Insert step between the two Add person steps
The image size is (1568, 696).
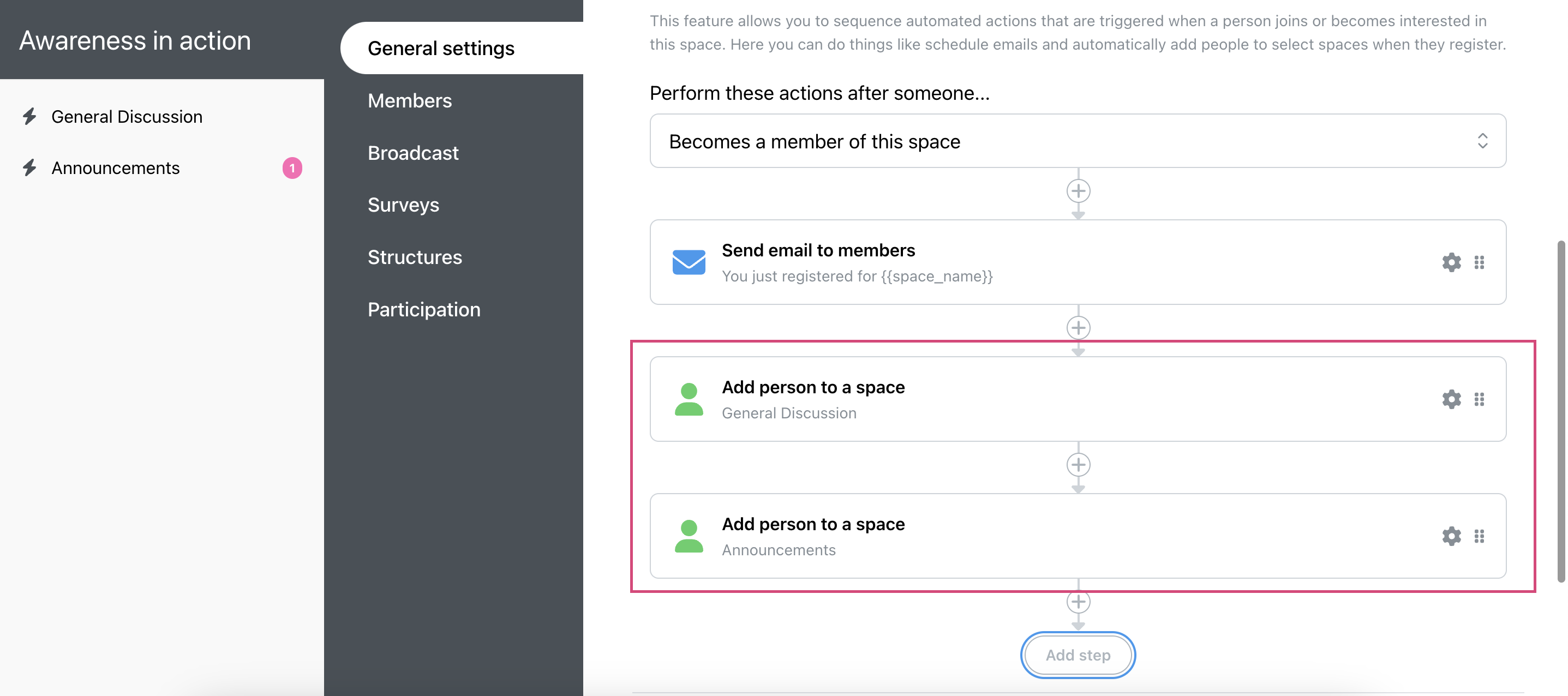pyautogui.click(x=1078, y=465)
